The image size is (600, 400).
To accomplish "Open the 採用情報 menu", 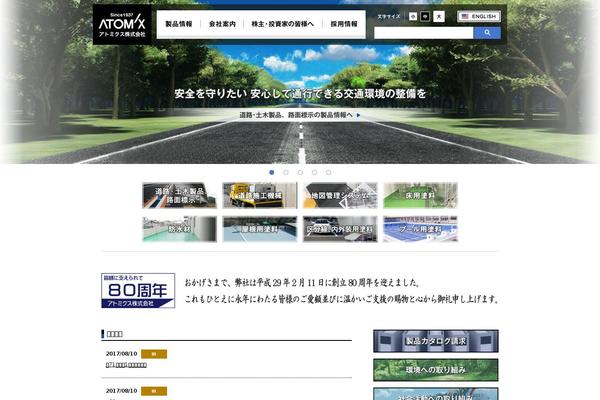I will pos(344,24).
